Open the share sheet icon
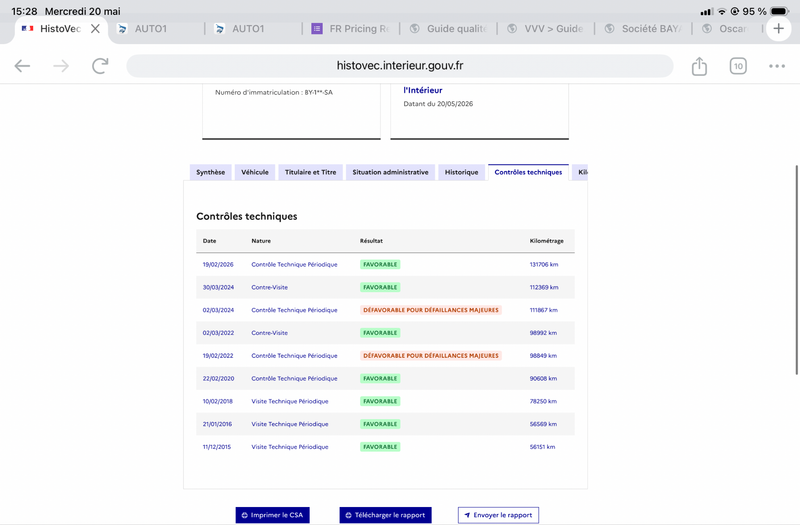The image size is (800, 525). click(699, 66)
